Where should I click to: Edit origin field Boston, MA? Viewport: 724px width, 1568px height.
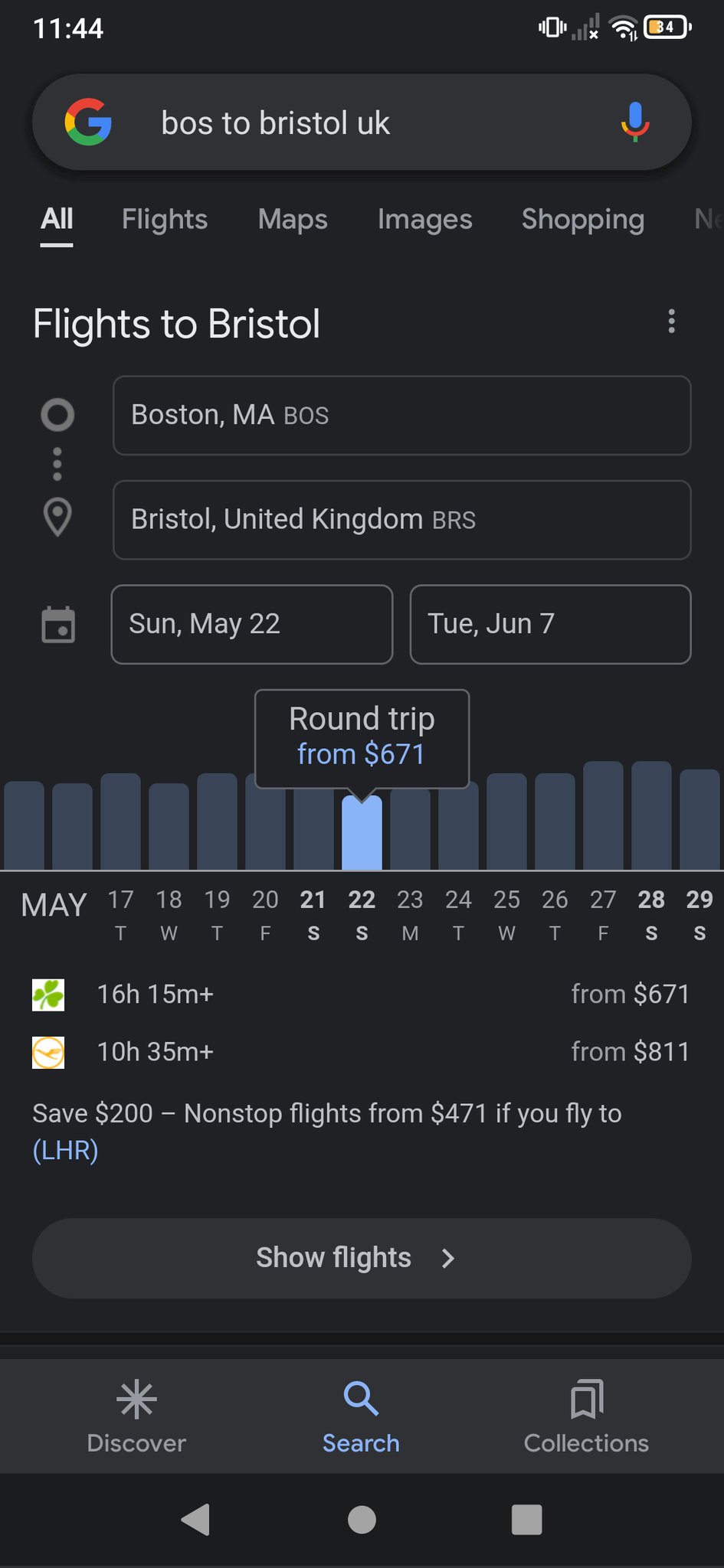[x=401, y=415]
